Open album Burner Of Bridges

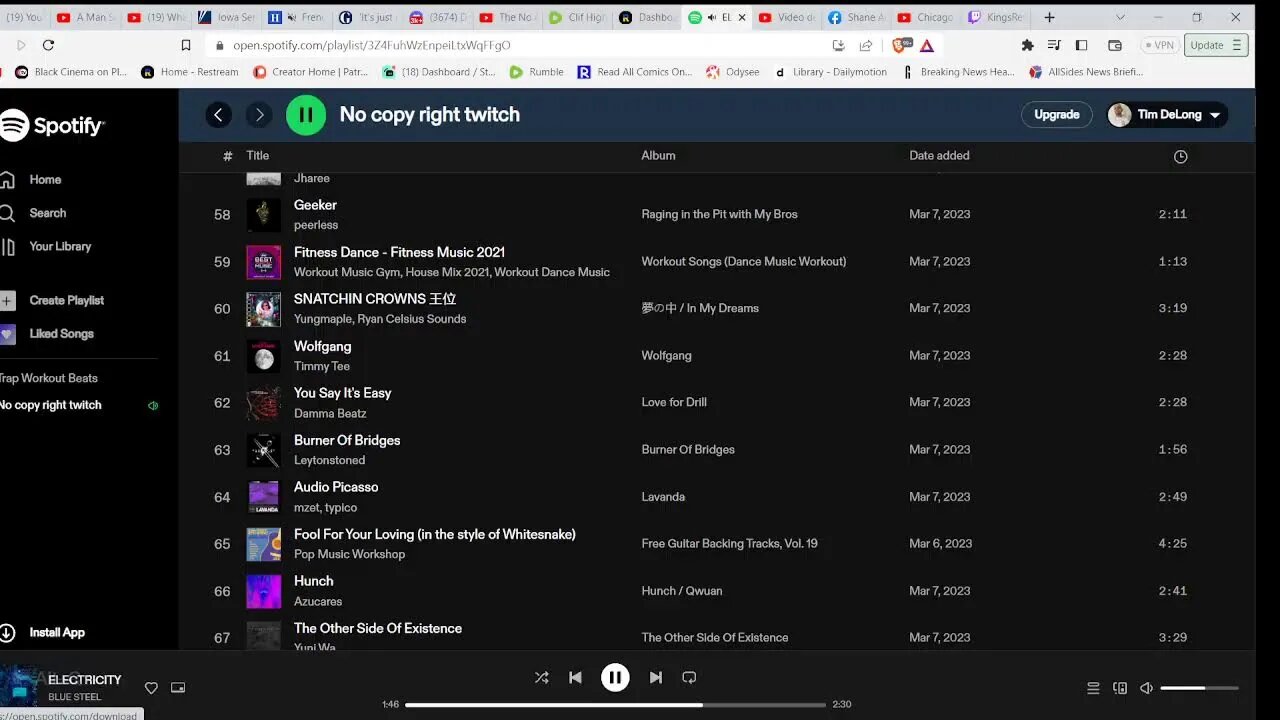pyautogui.click(x=688, y=450)
